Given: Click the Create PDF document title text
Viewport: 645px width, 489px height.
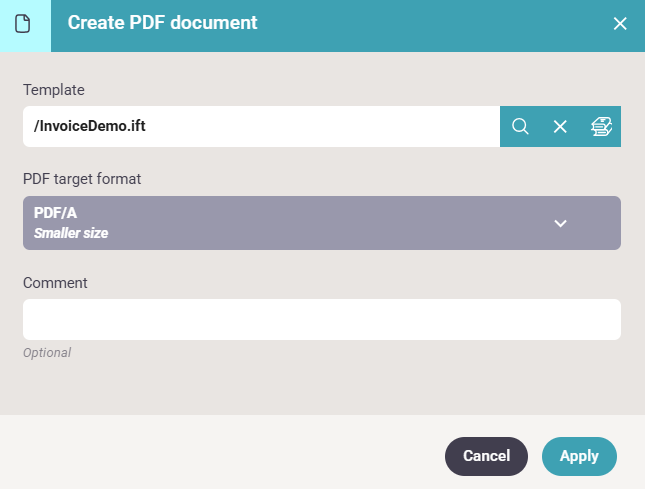Looking at the screenshot, I should pyautogui.click(x=162, y=23).
